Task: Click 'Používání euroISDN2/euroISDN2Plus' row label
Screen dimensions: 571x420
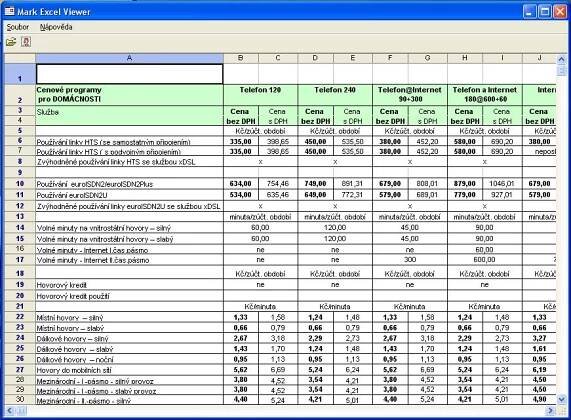Action: 95,184
